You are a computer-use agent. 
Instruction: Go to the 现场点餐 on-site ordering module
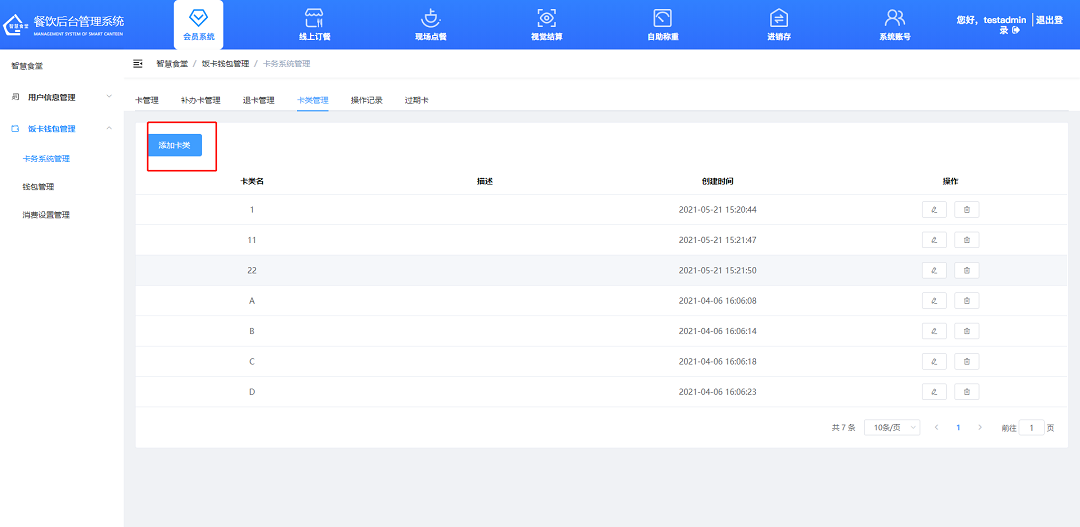(x=430, y=24)
